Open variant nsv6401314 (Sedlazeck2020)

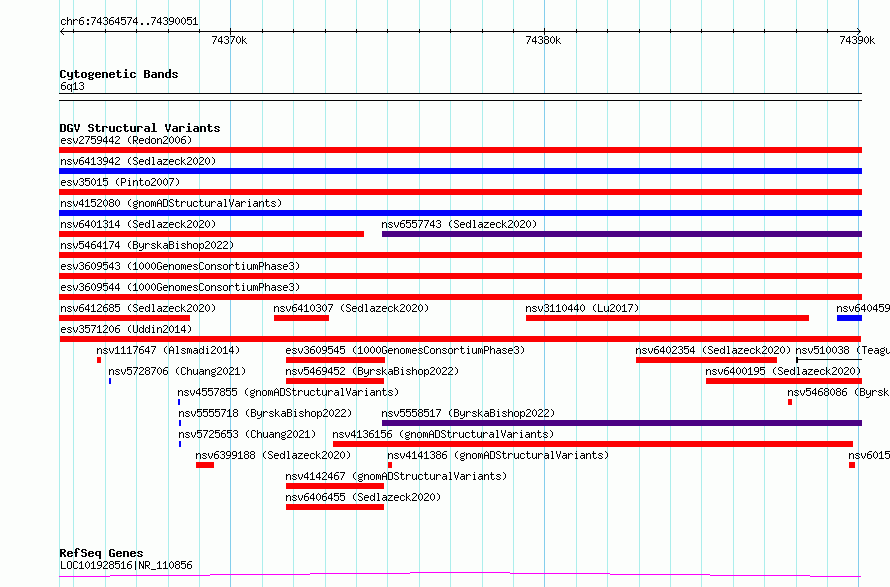coord(138,224)
